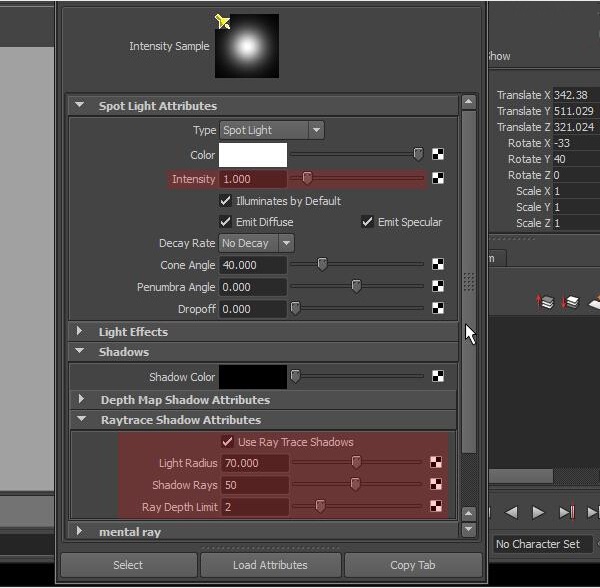
Task: Collapse Raytrace Shadow Attributes section
Action: pyautogui.click(x=82, y=419)
